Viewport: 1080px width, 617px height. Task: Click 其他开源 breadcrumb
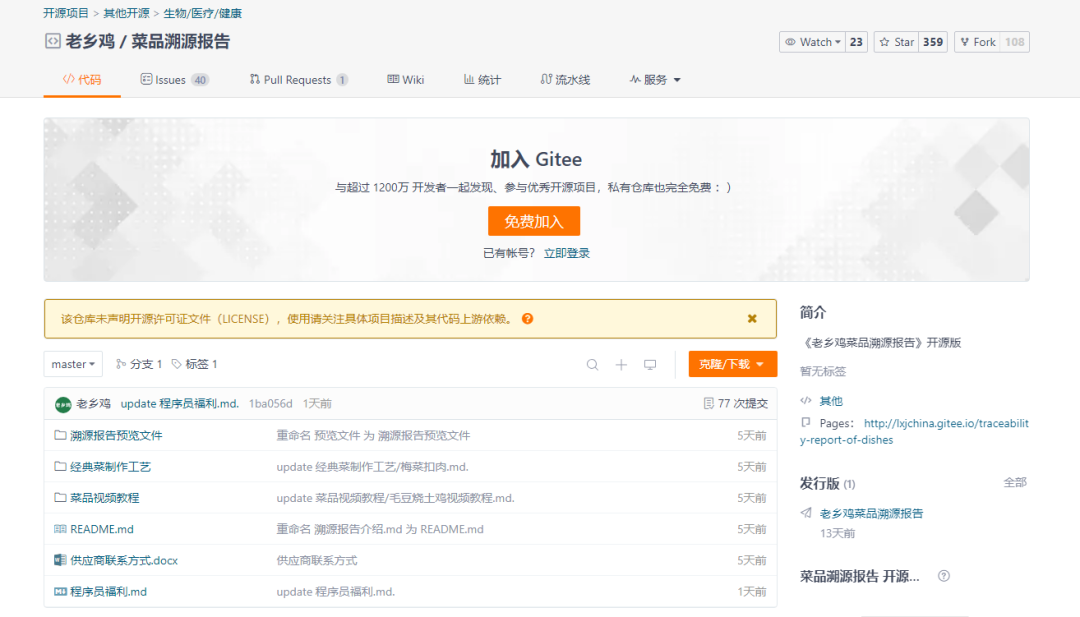[x=127, y=13]
